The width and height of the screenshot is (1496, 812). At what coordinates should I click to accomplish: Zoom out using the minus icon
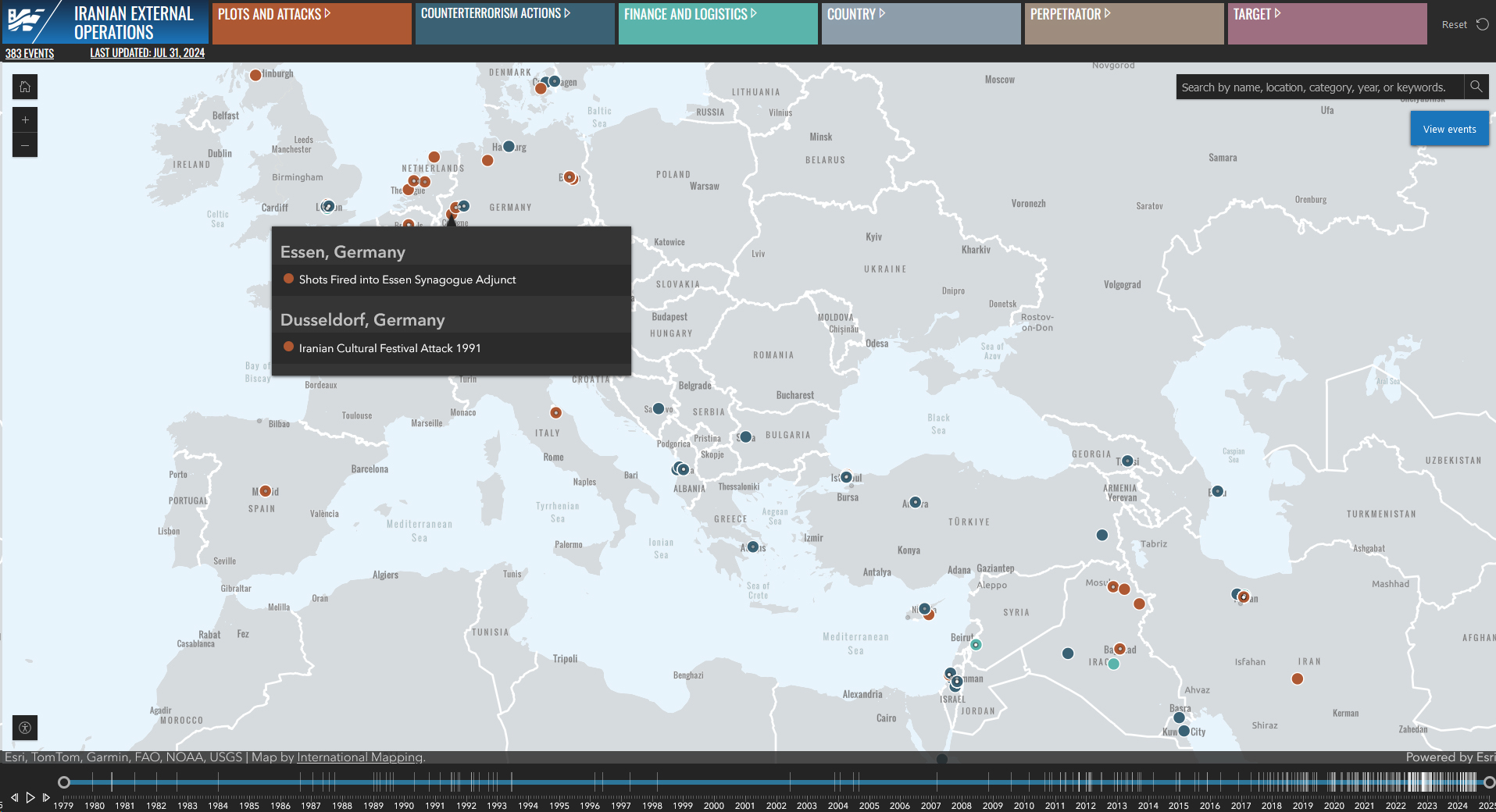click(25, 145)
